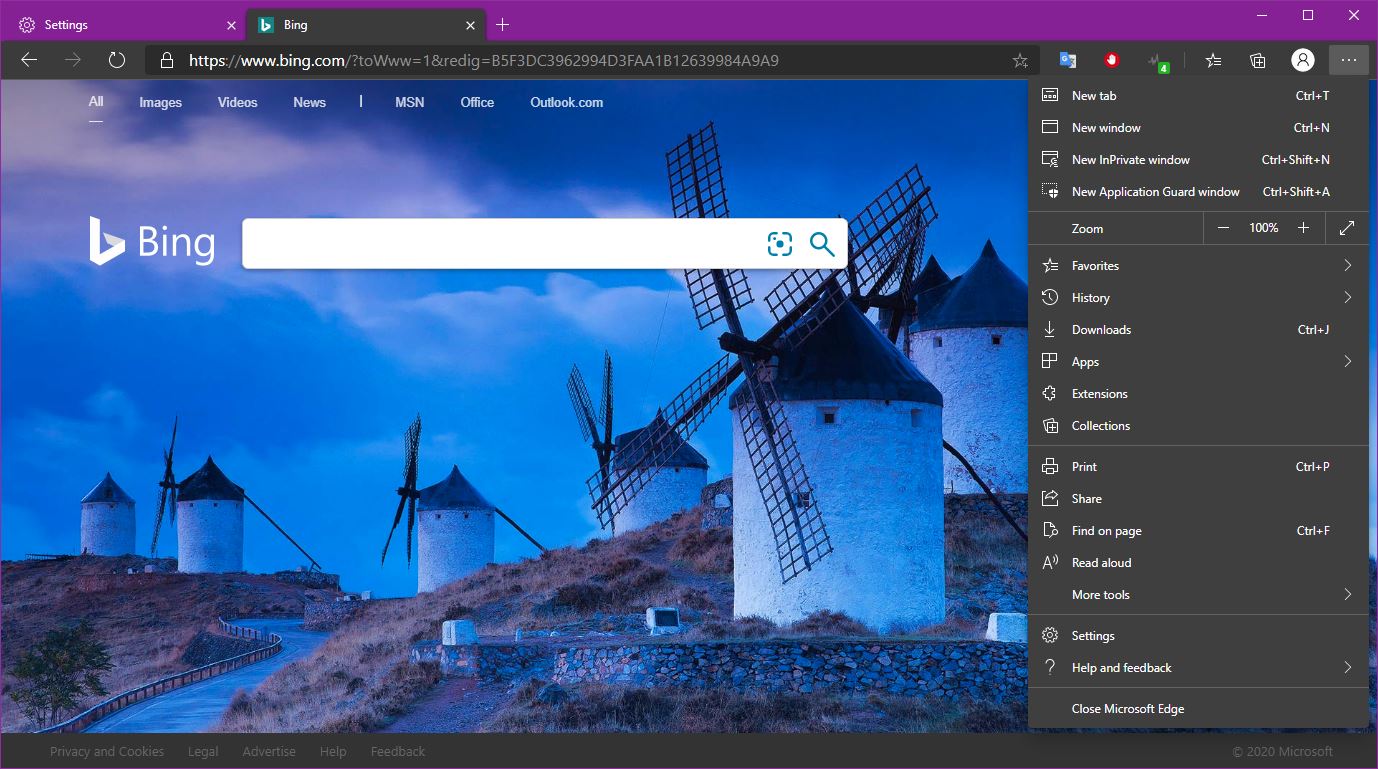1378x769 pixels.
Task: Open the Advertise footer link
Action: 269,751
